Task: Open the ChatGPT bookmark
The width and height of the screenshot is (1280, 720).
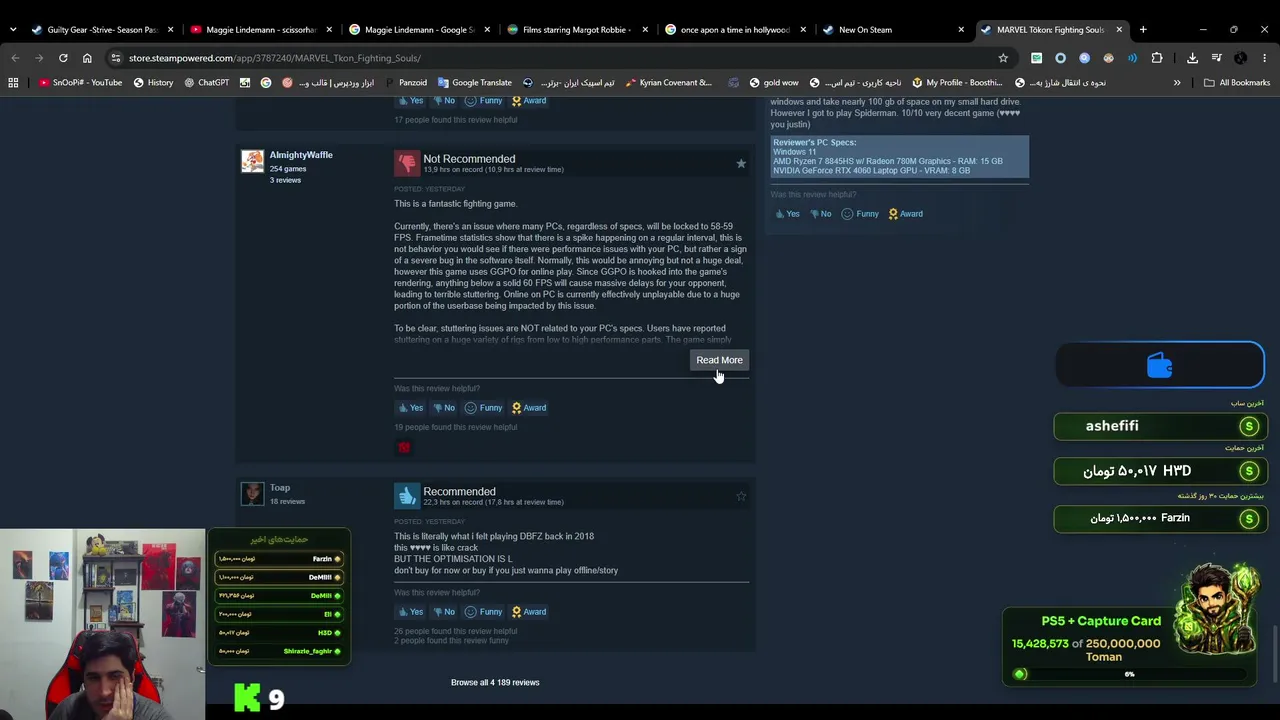Action: [x=206, y=83]
